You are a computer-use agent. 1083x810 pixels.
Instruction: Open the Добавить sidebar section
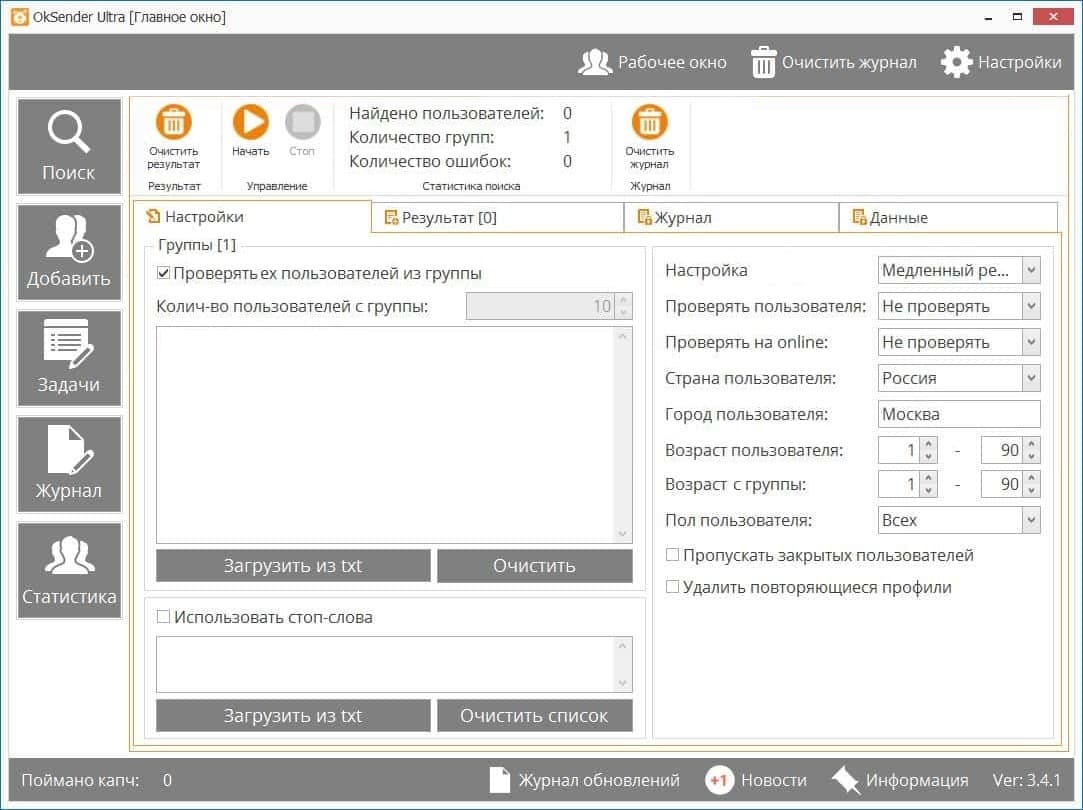pos(68,252)
